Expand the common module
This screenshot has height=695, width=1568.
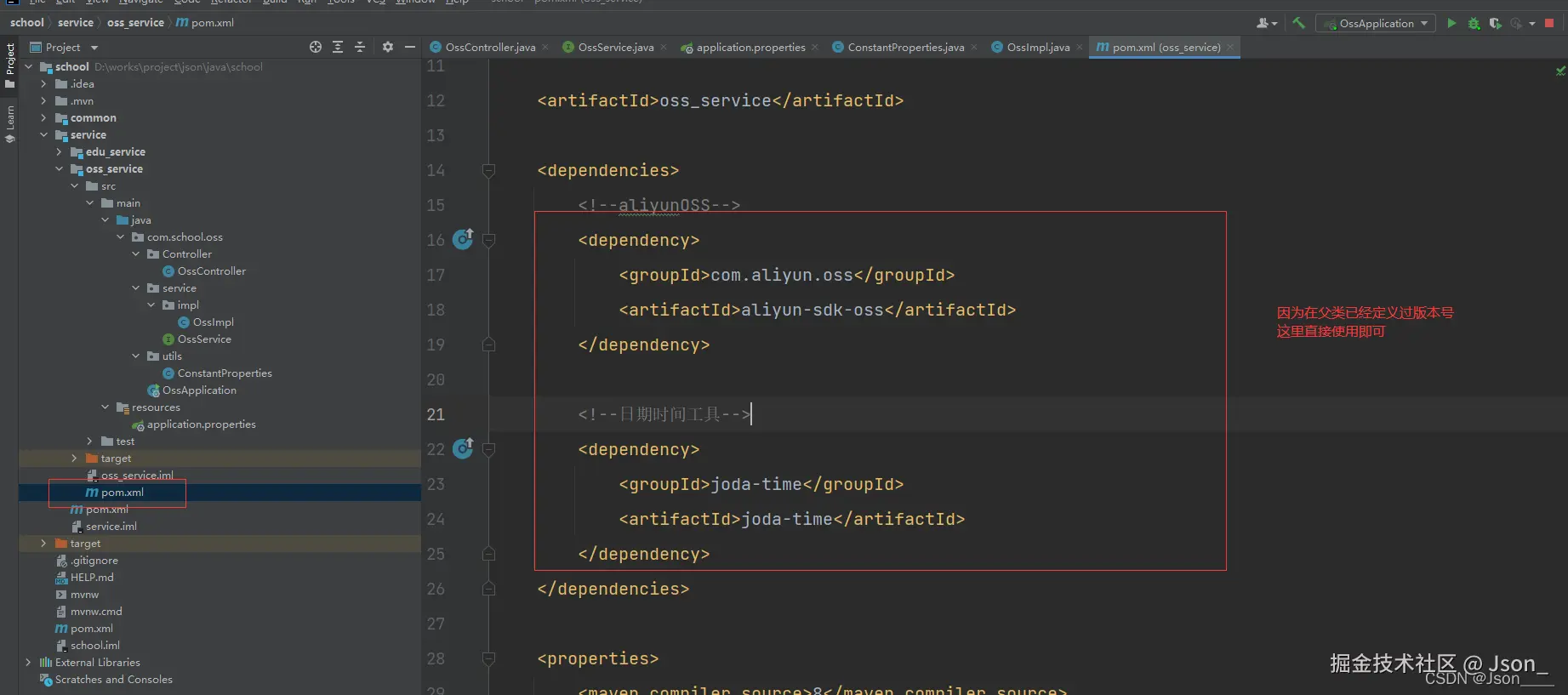point(43,117)
